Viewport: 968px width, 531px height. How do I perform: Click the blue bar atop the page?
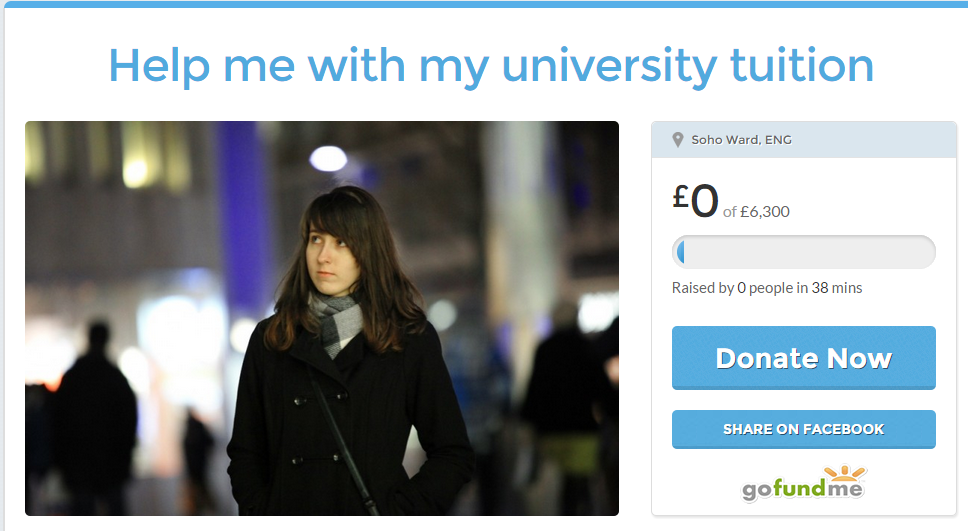pyautogui.click(x=484, y=4)
